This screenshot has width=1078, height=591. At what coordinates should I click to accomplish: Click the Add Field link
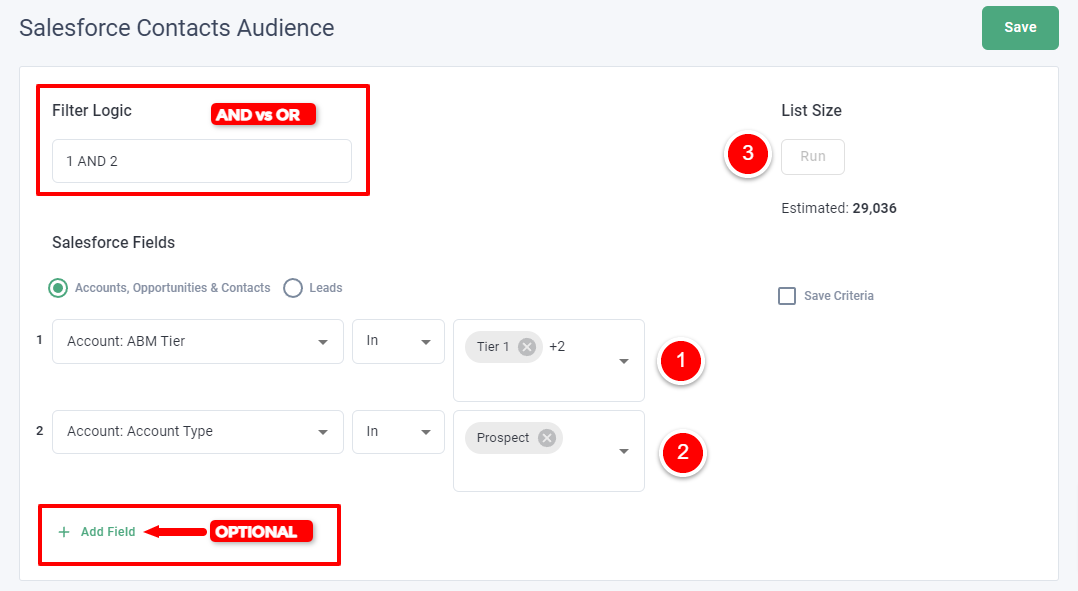coord(108,532)
